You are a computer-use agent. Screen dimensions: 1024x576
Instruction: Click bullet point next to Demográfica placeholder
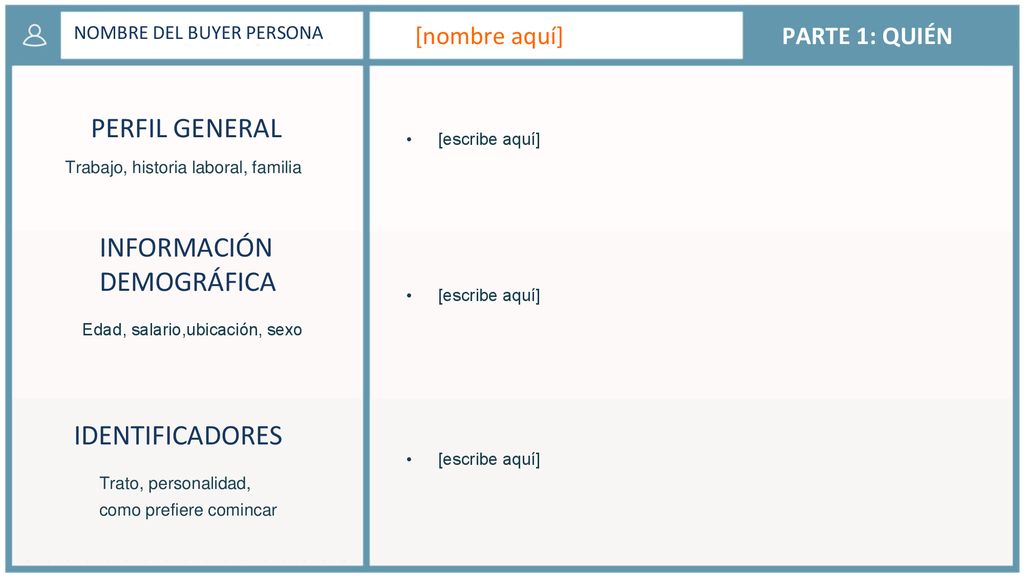(409, 296)
